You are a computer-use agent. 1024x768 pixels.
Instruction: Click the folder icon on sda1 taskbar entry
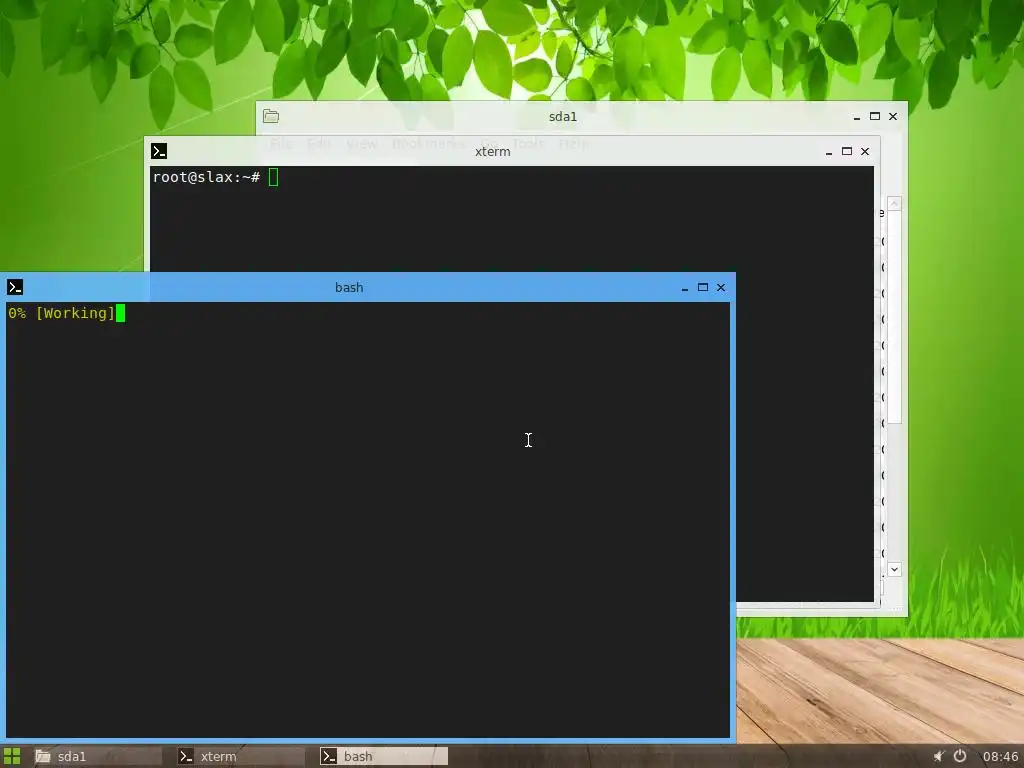pos(43,756)
